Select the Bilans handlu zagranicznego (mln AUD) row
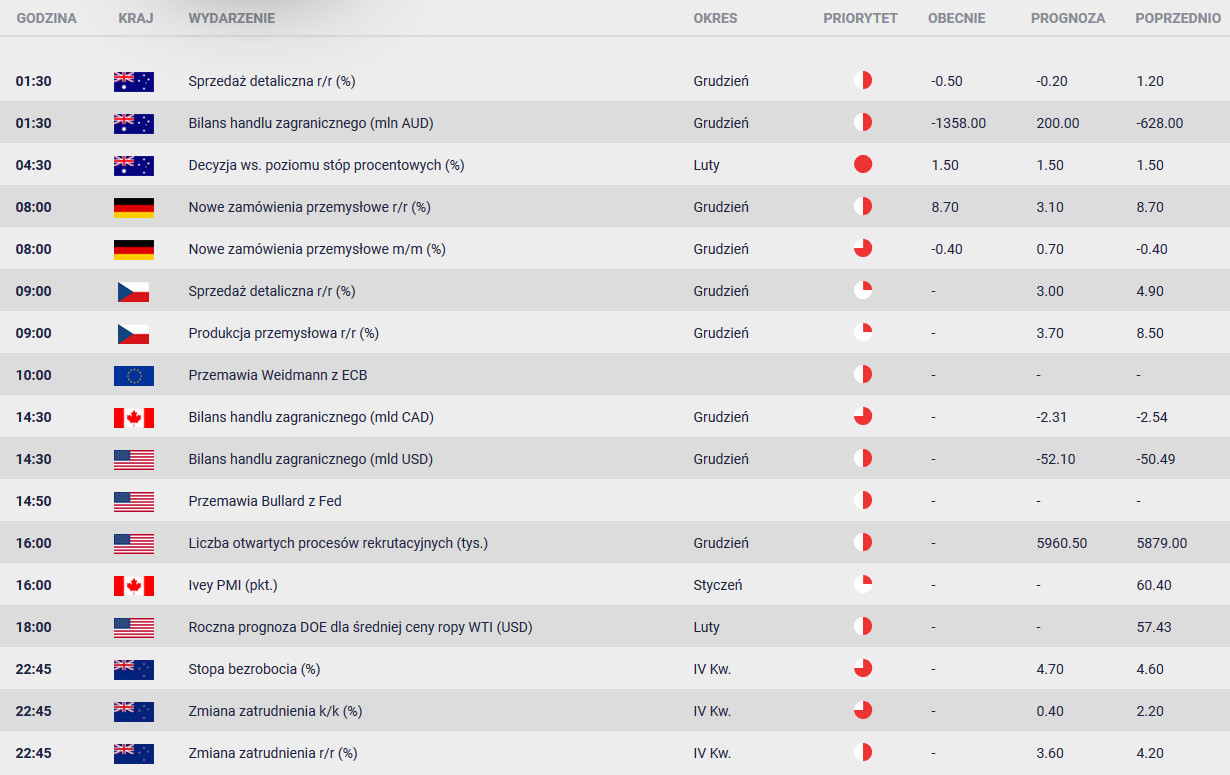 615,123
